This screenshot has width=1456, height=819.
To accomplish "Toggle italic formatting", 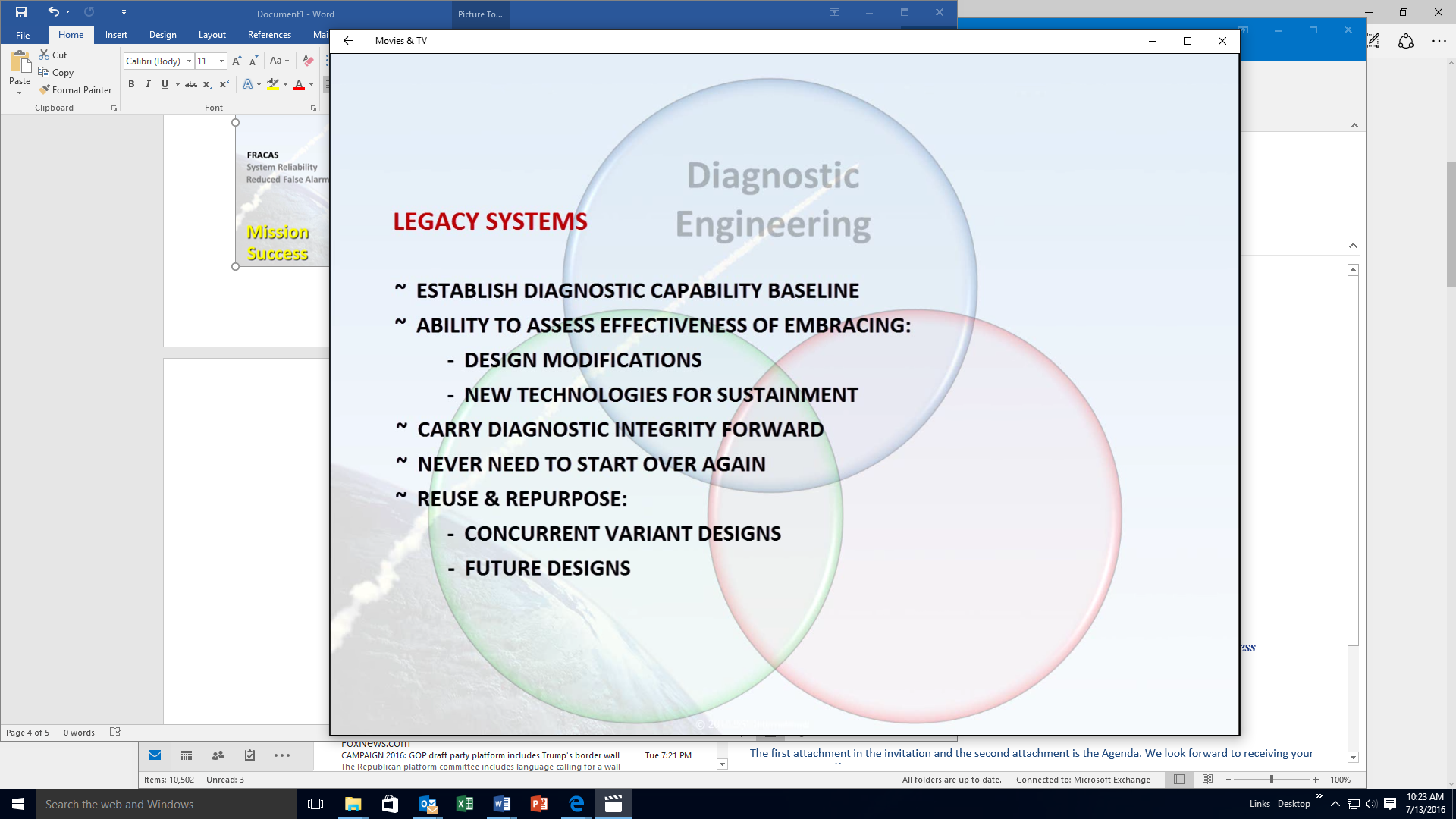I will click(148, 84).
